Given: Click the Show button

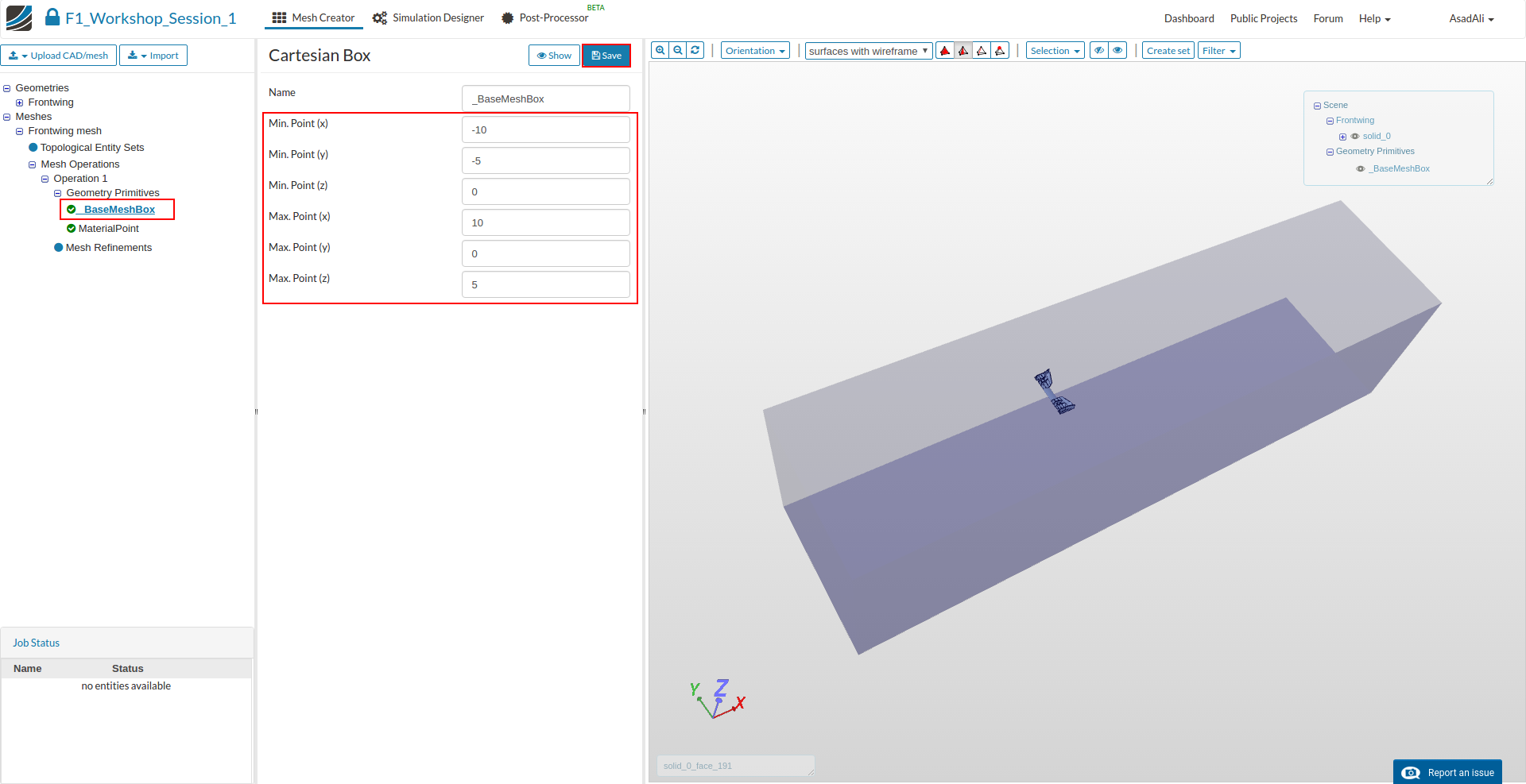Looking at the screenshot, I should [554, 56].
